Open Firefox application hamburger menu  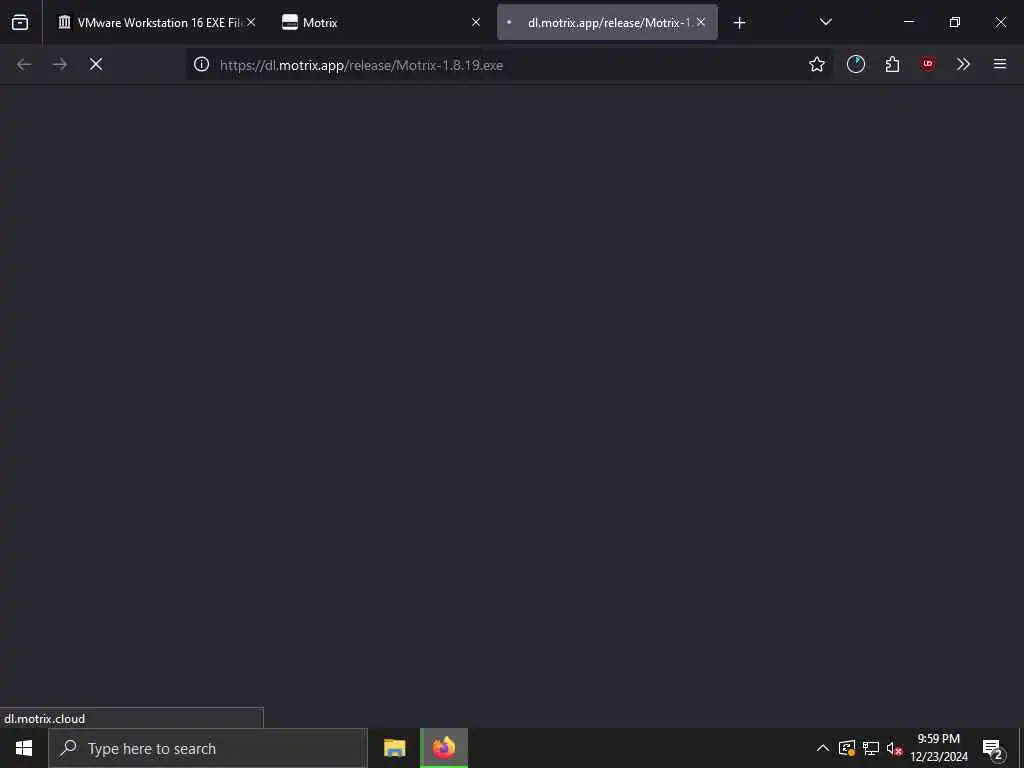click(1000, 64)
